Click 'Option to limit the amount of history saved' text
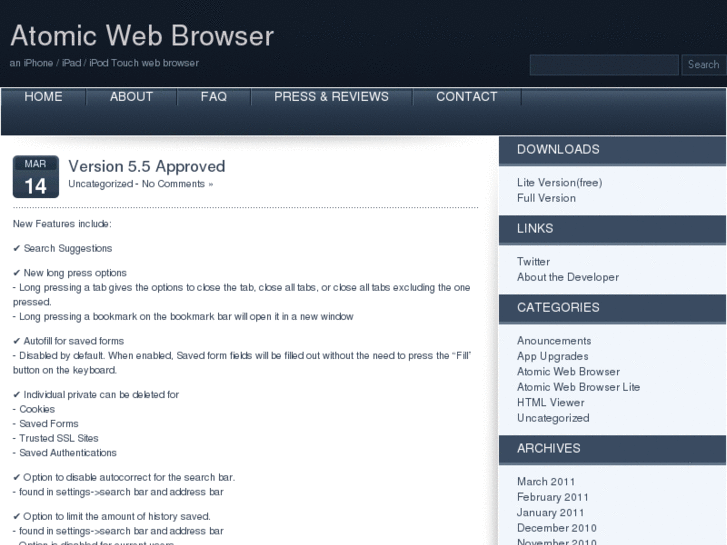The width and height of the screenshot is (727, 545). point(117,516)
